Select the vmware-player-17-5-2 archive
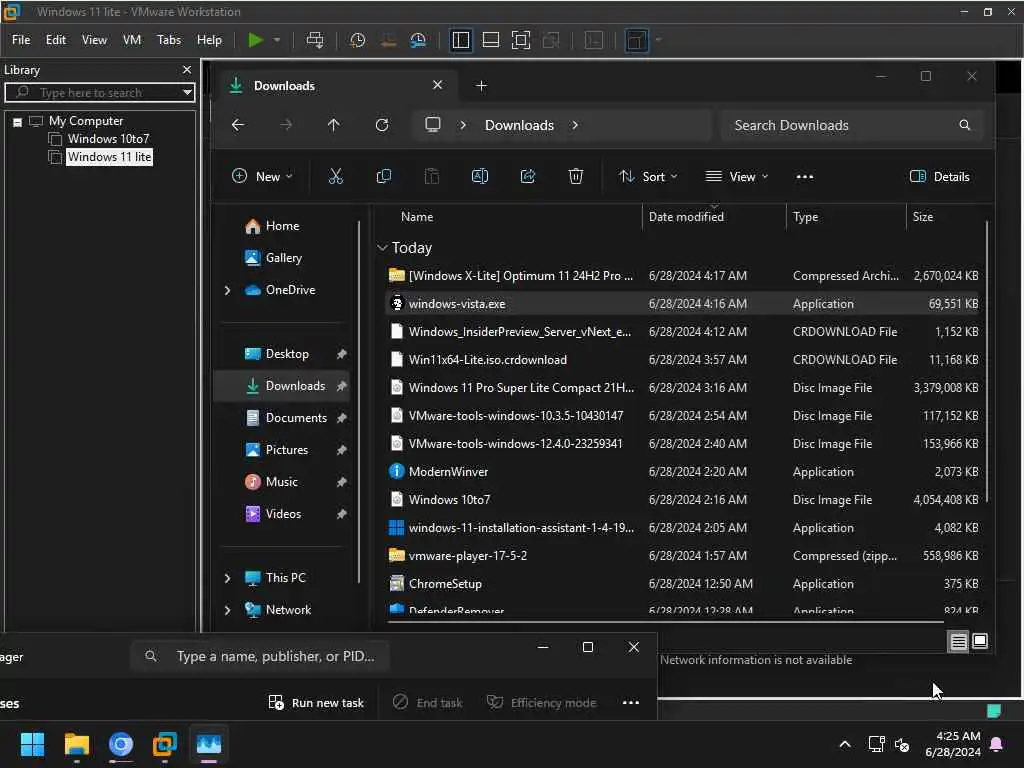 point(682,556)
